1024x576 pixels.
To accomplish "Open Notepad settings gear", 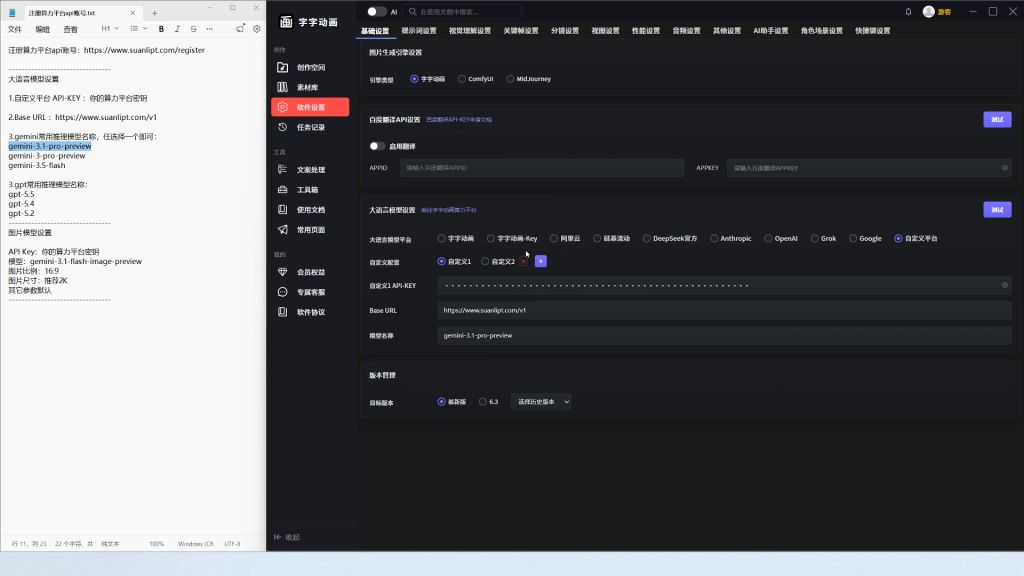I will coord(257,29).
